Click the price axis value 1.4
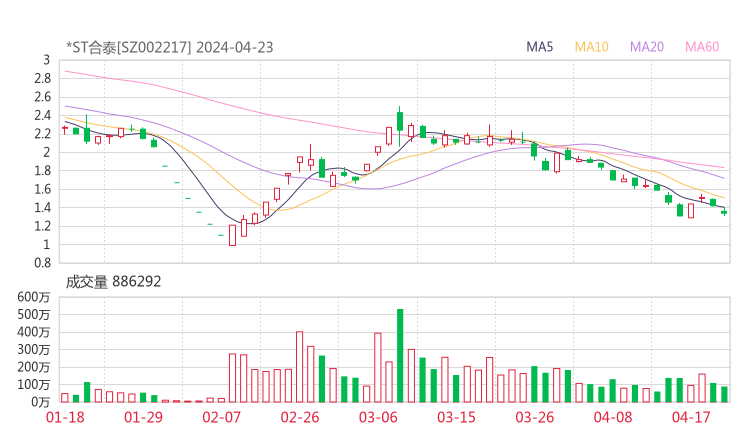This screenshot has width=740, height=440. 42,208
